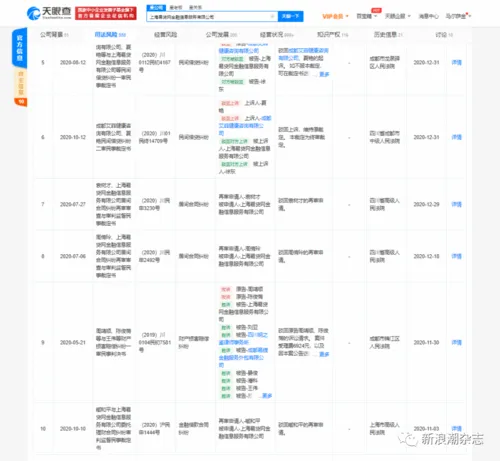Screen dimensions: 500x461
Task: Switch to the 公司背景 tab
Action: pos(54,35)
